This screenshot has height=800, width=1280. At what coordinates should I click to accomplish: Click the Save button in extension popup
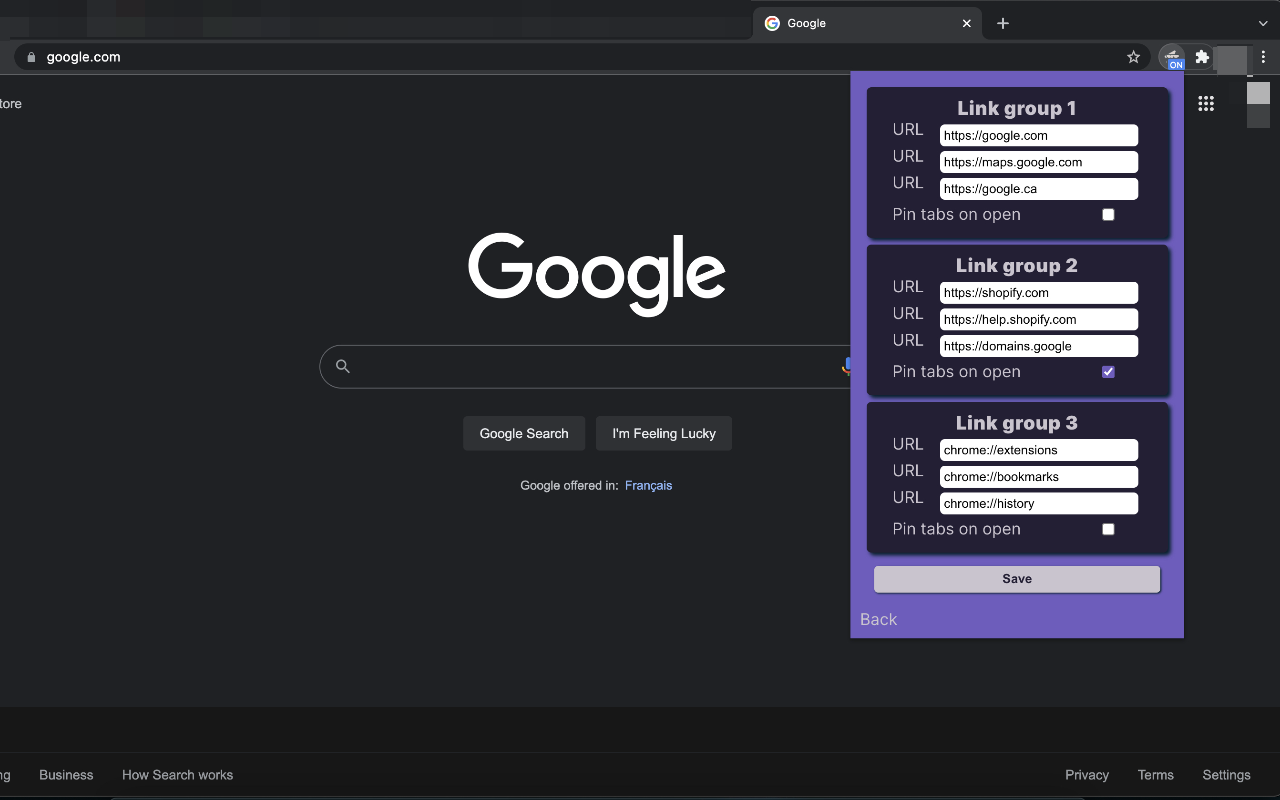(x=1017, y=579)
